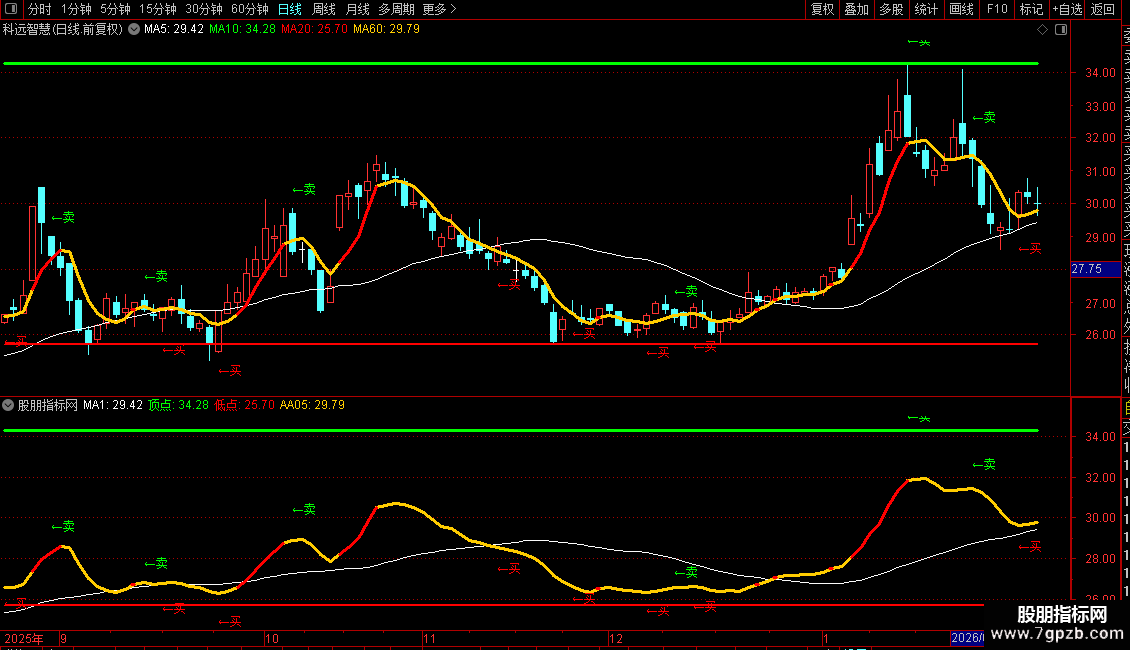Click the 27.75 price marker on axis
The height and width of the screenshot is (650, 1130).
(x=1095, y=270)
